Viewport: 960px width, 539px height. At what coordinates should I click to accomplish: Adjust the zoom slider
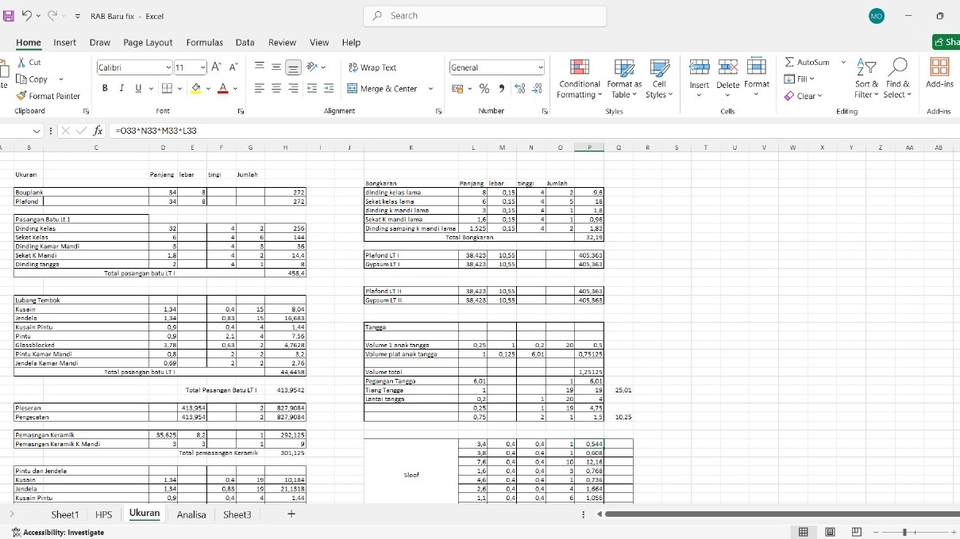[x=904, y=532]
